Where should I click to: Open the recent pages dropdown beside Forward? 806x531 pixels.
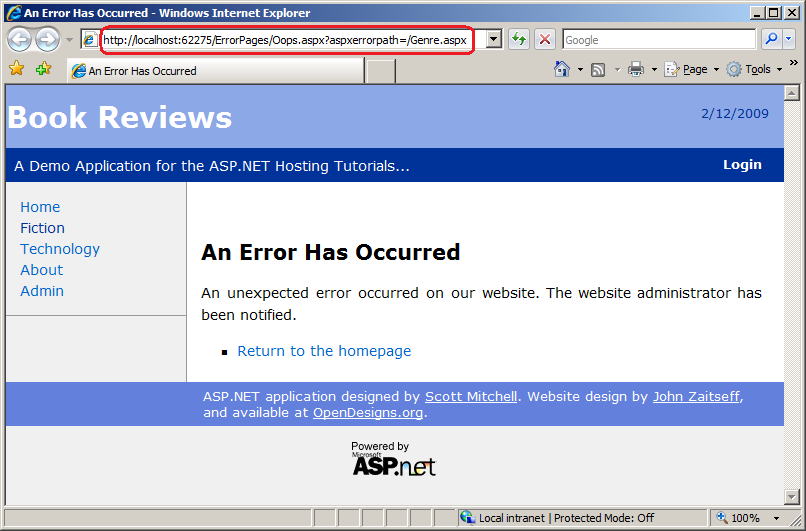[69, 40]
